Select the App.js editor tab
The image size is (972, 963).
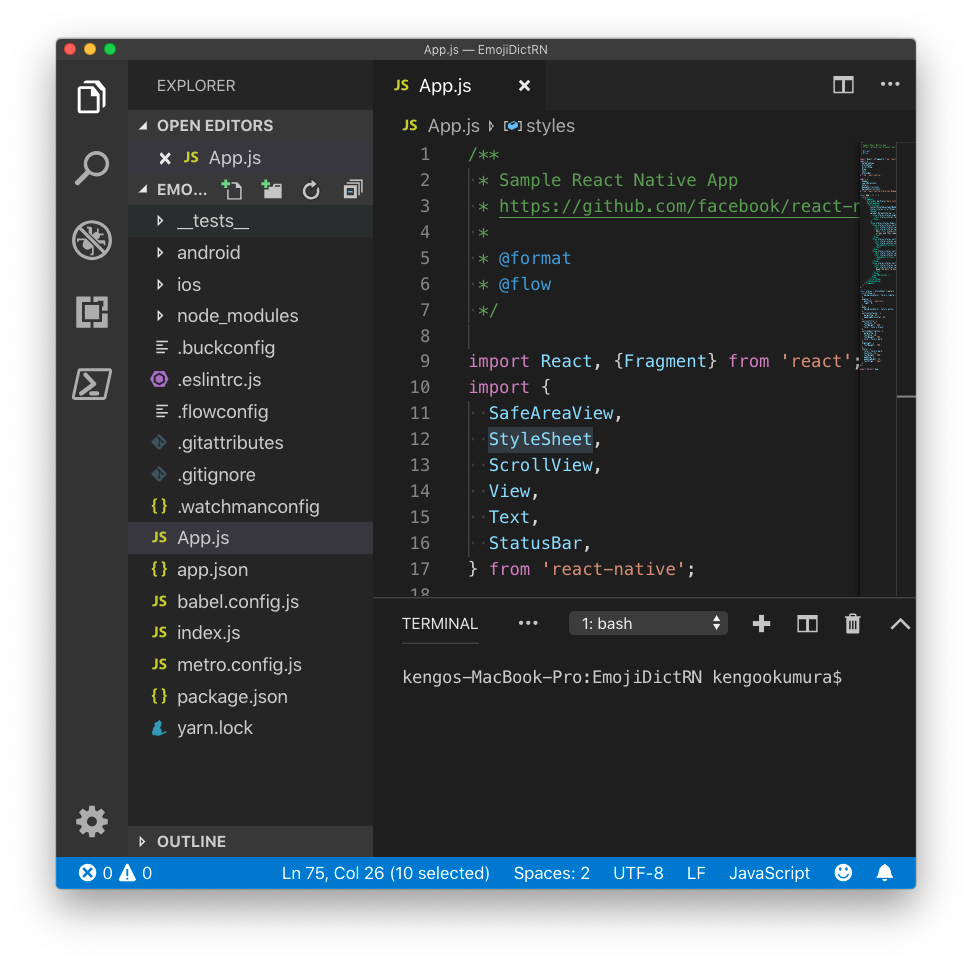[x=445, y=85]
